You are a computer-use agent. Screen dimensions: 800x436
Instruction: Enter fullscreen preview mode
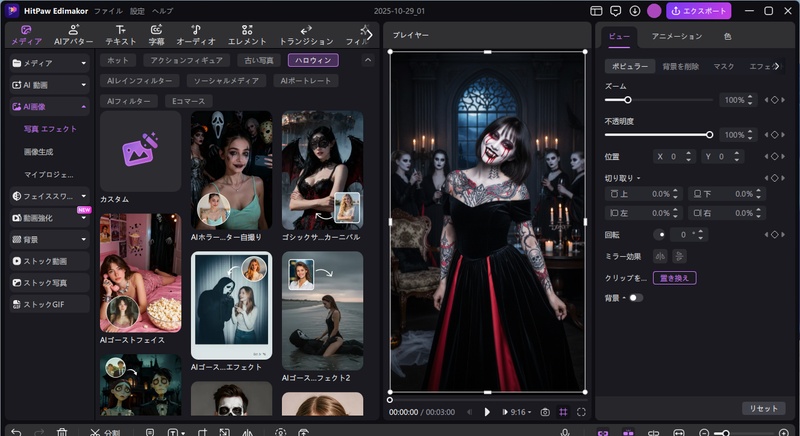point(581,412)
